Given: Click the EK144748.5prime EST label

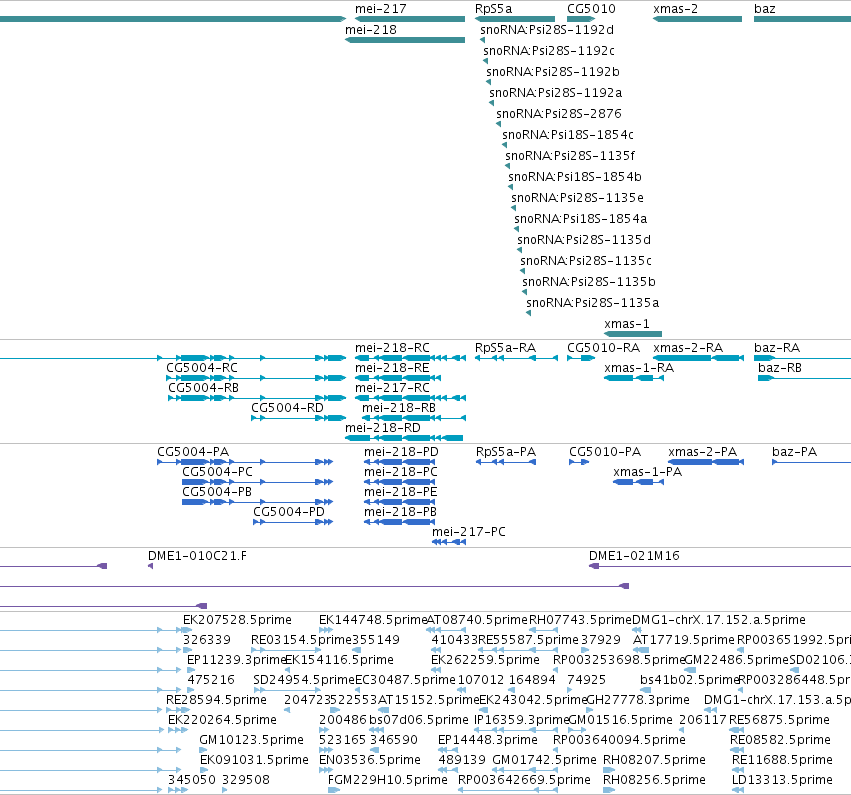Looking at the screenshot, I should tap(373, 620).
